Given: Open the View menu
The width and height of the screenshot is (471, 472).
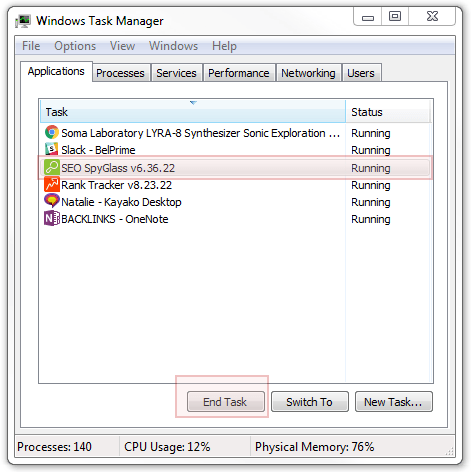Looking at the screenshot, I should [x=122, y=46].
